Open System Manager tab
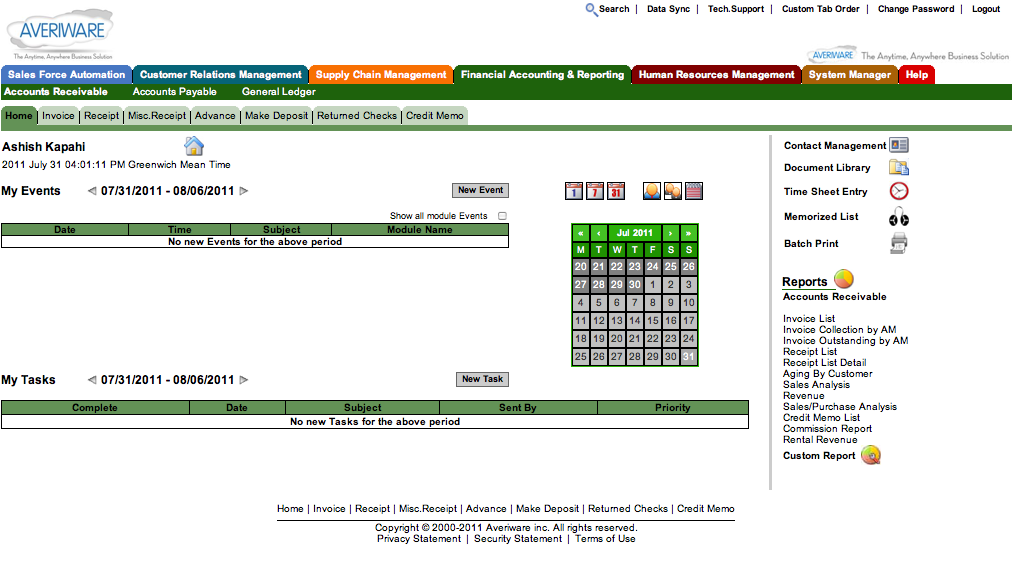The height and width of the screenshot is (562, 1017). pyautogui.click(x=850, y=75)
